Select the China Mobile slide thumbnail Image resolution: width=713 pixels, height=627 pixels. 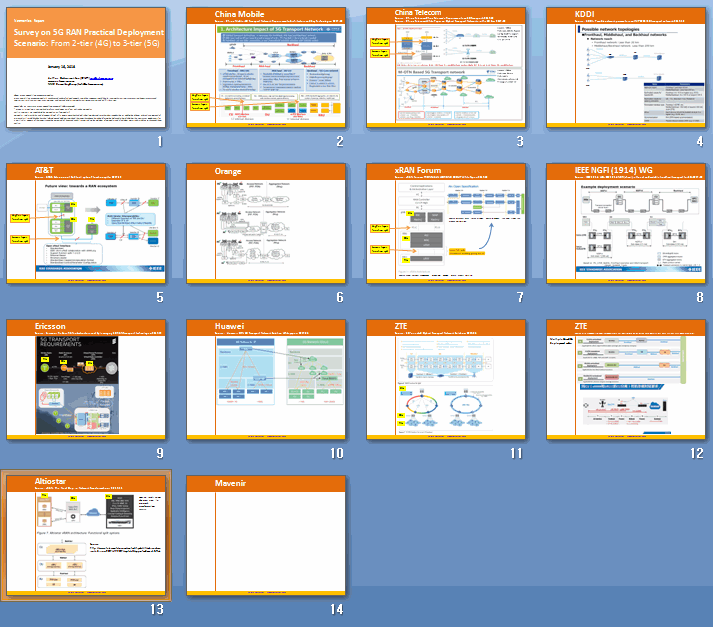(x=266, y=67)
